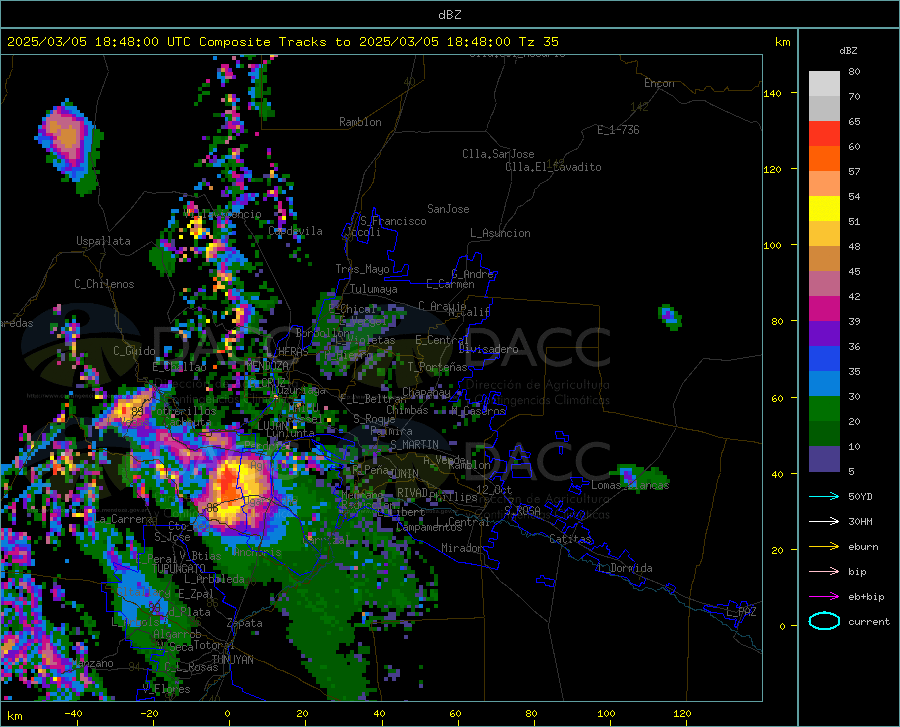Click the Divisadero map label
Screen dimensions: 900x727
(488, 349)
